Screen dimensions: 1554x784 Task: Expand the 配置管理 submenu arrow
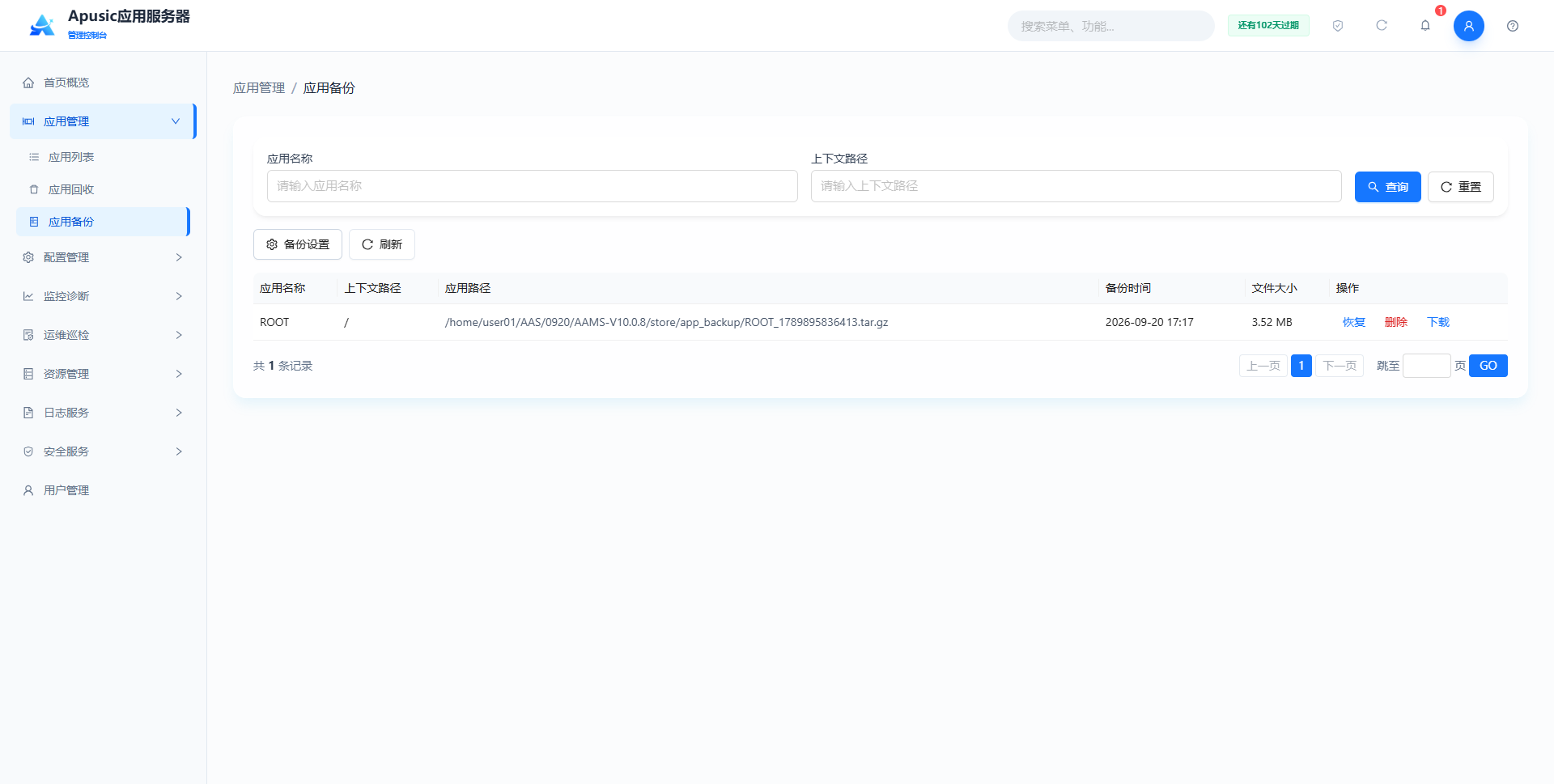179,257
